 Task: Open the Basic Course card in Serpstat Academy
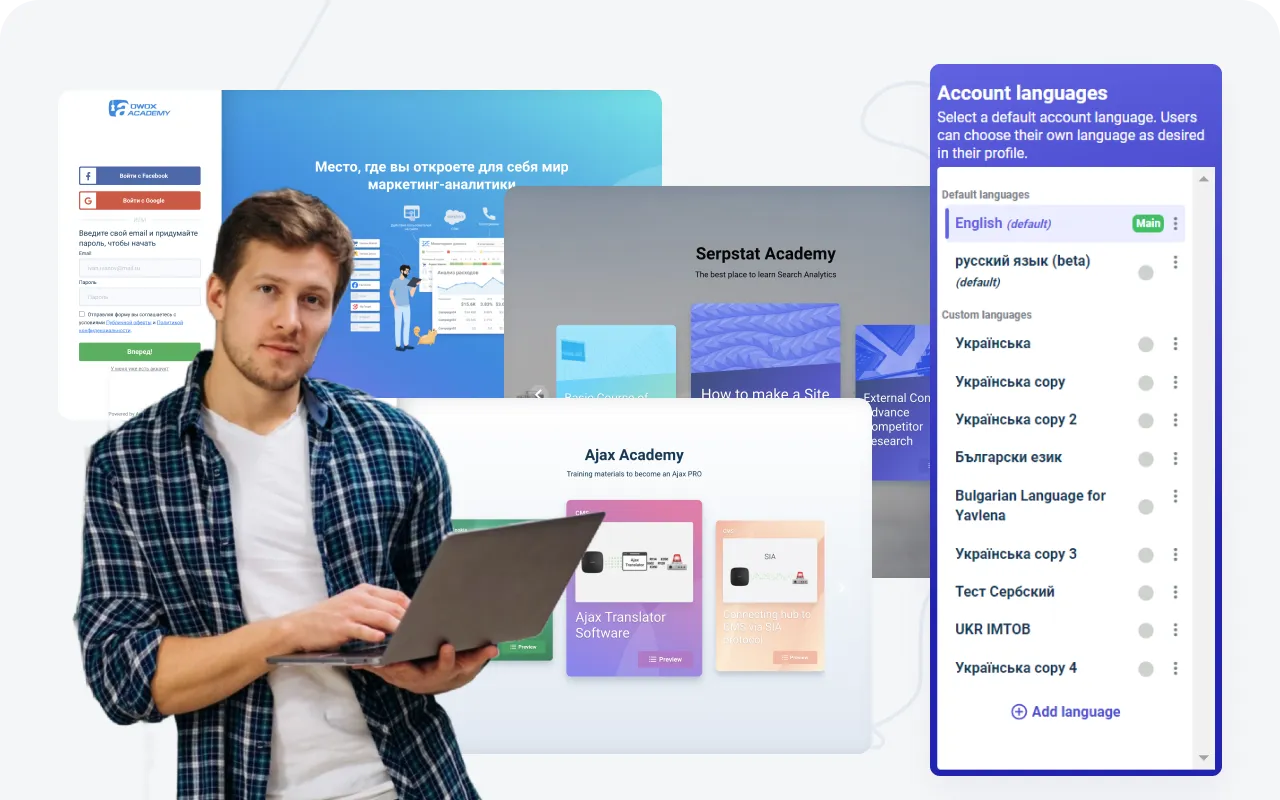click(x=616, y=362)
